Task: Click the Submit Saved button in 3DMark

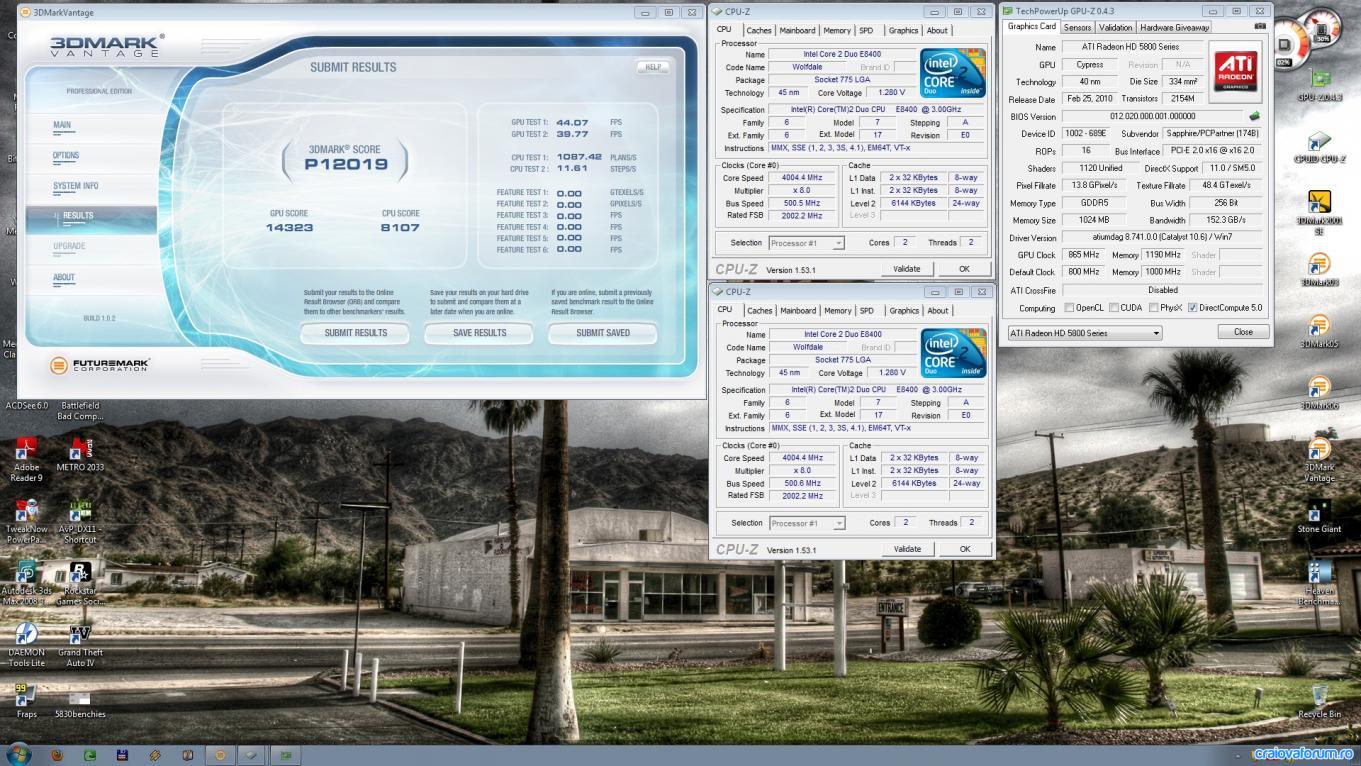Action: point(603,333)
